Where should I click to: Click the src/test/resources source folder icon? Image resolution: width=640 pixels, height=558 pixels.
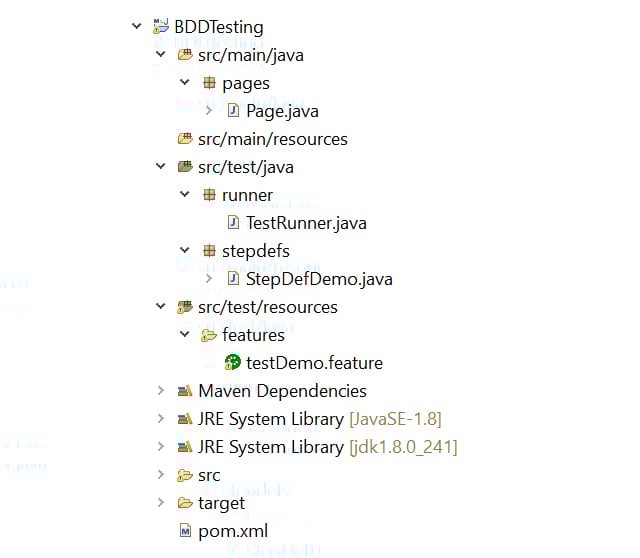coord(185,307)
